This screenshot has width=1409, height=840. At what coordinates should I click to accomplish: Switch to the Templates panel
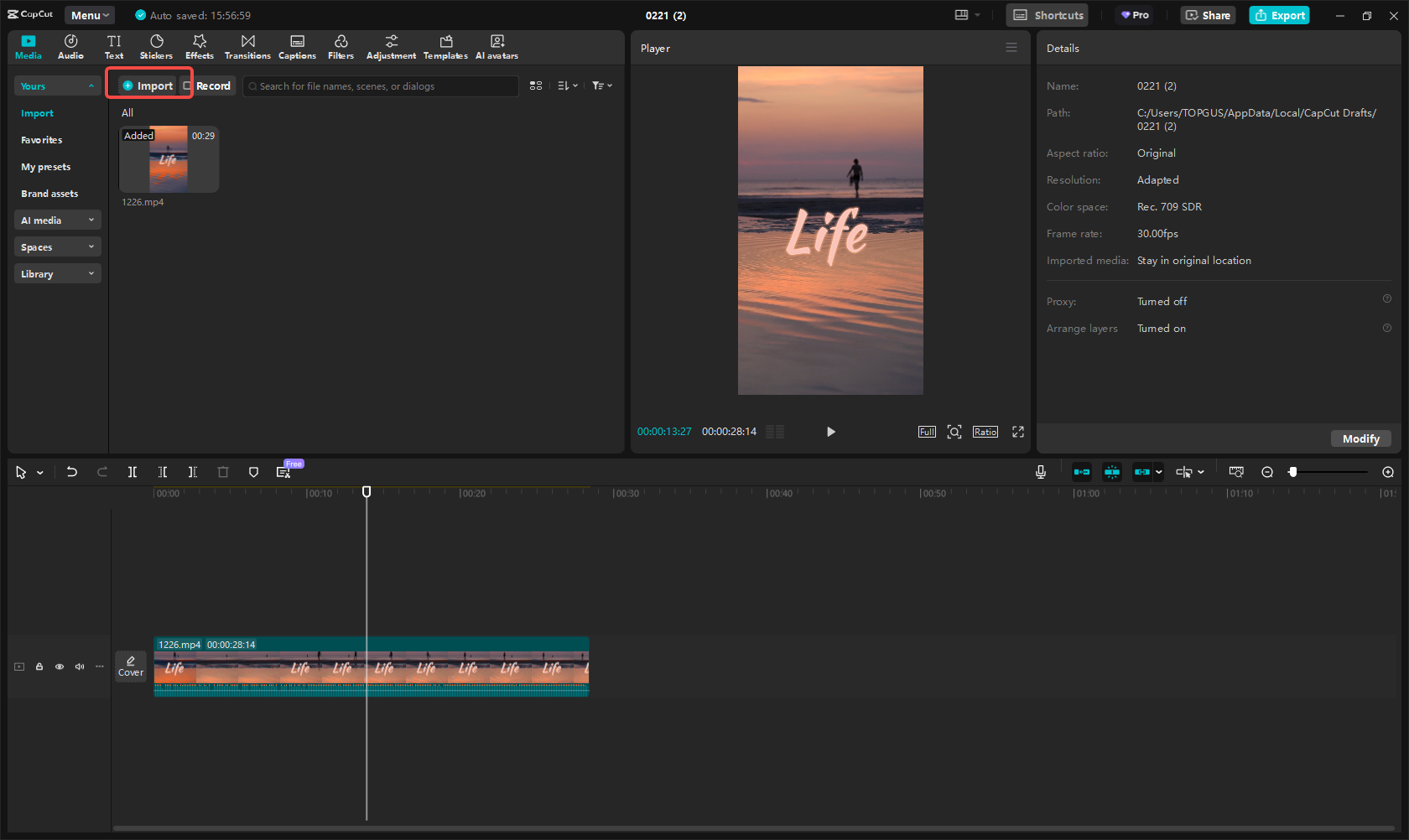point(445,46)
